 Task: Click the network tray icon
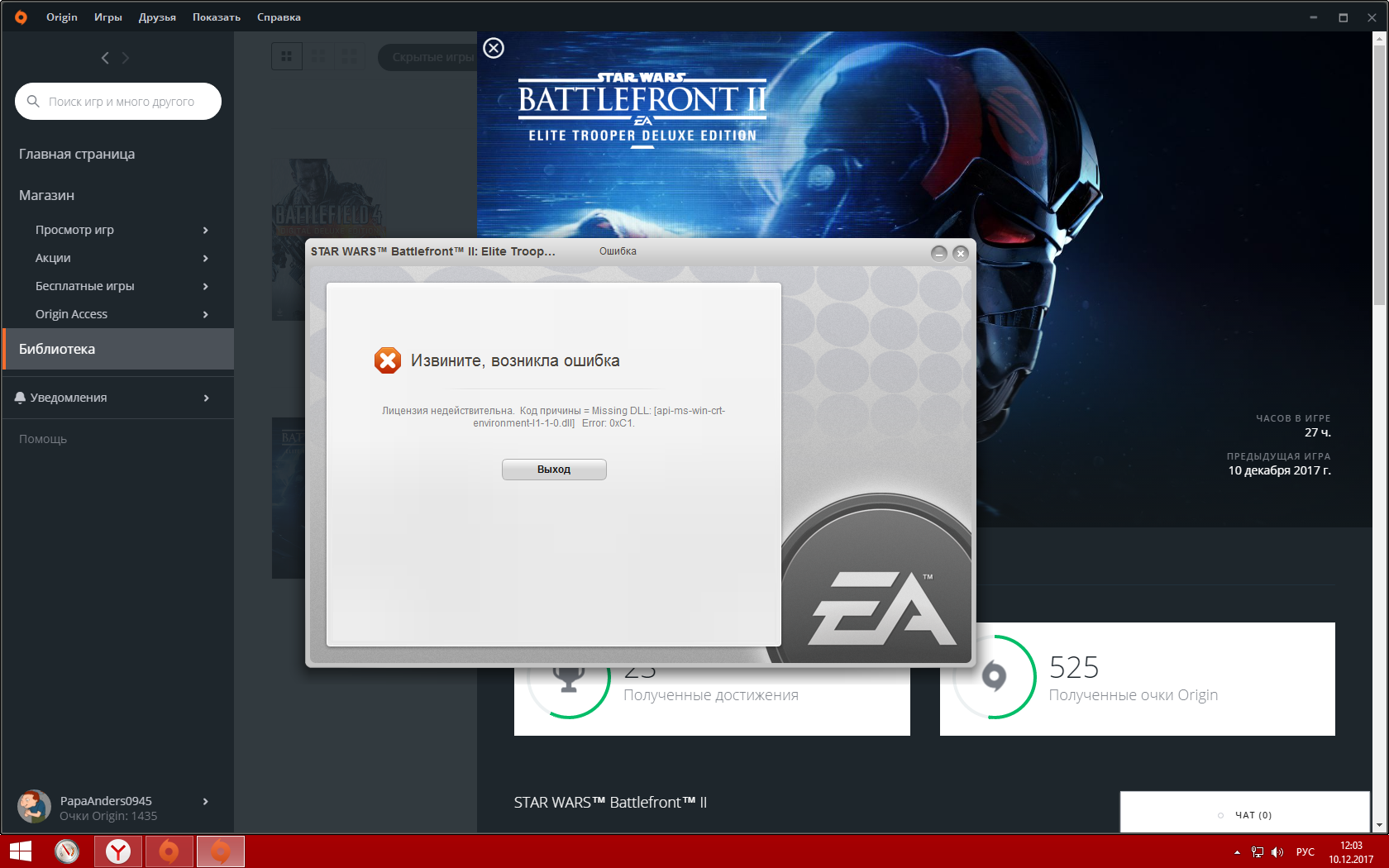click(x=1258, y=852)
